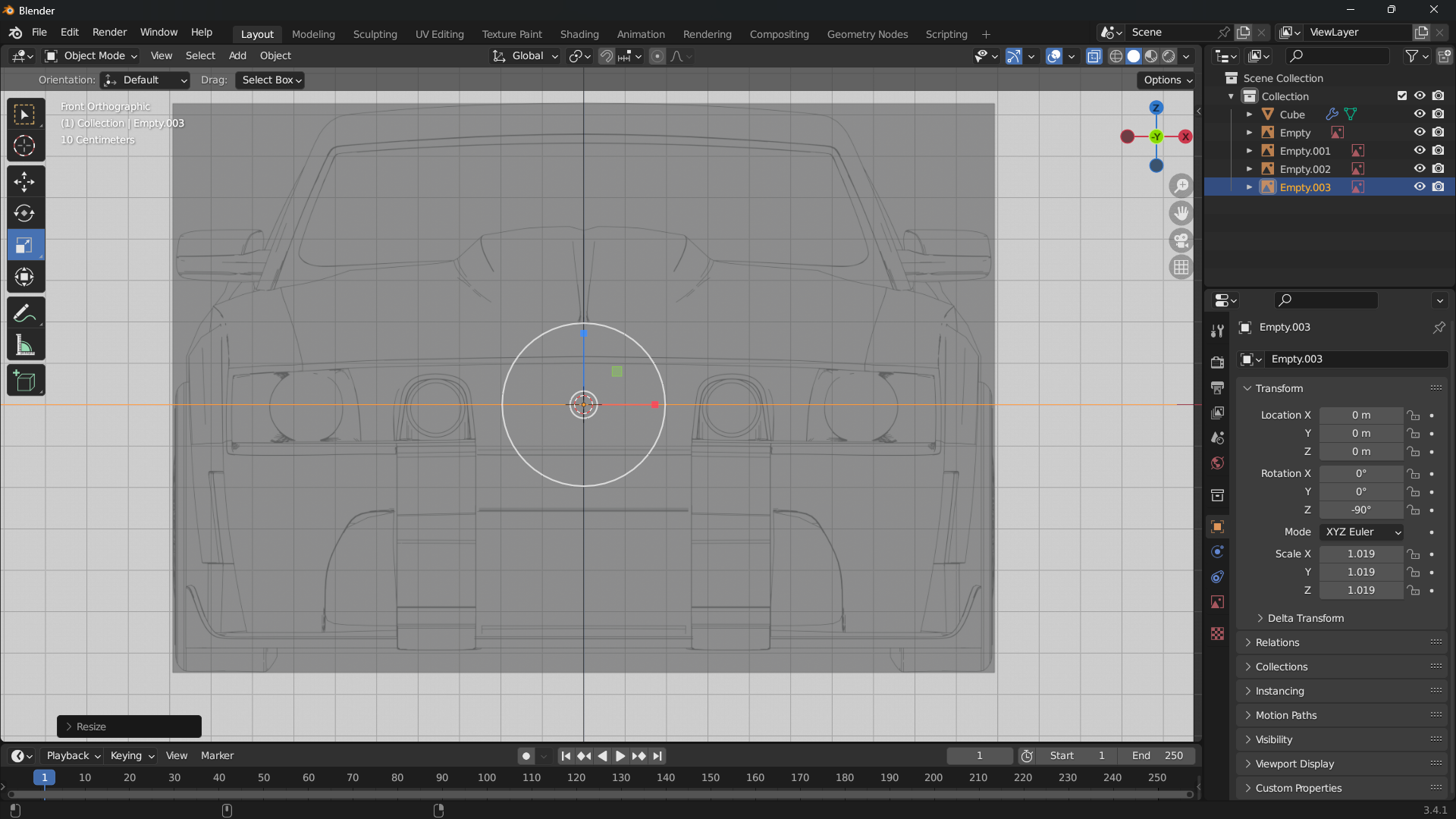Image resolution: width=1456 pixels, height=819 pixels.
Task: Open the Object Mode dropdown
Action: point(91,56)
